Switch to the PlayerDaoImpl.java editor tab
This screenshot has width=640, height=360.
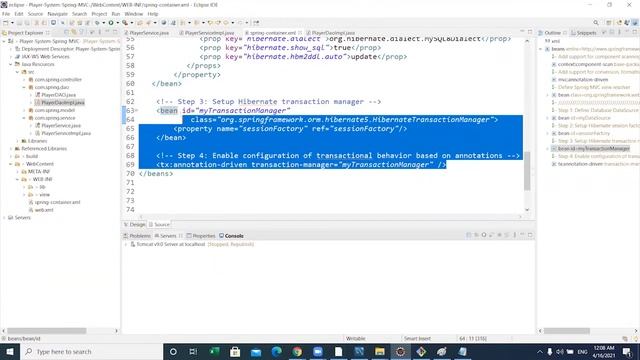point(330,33)
